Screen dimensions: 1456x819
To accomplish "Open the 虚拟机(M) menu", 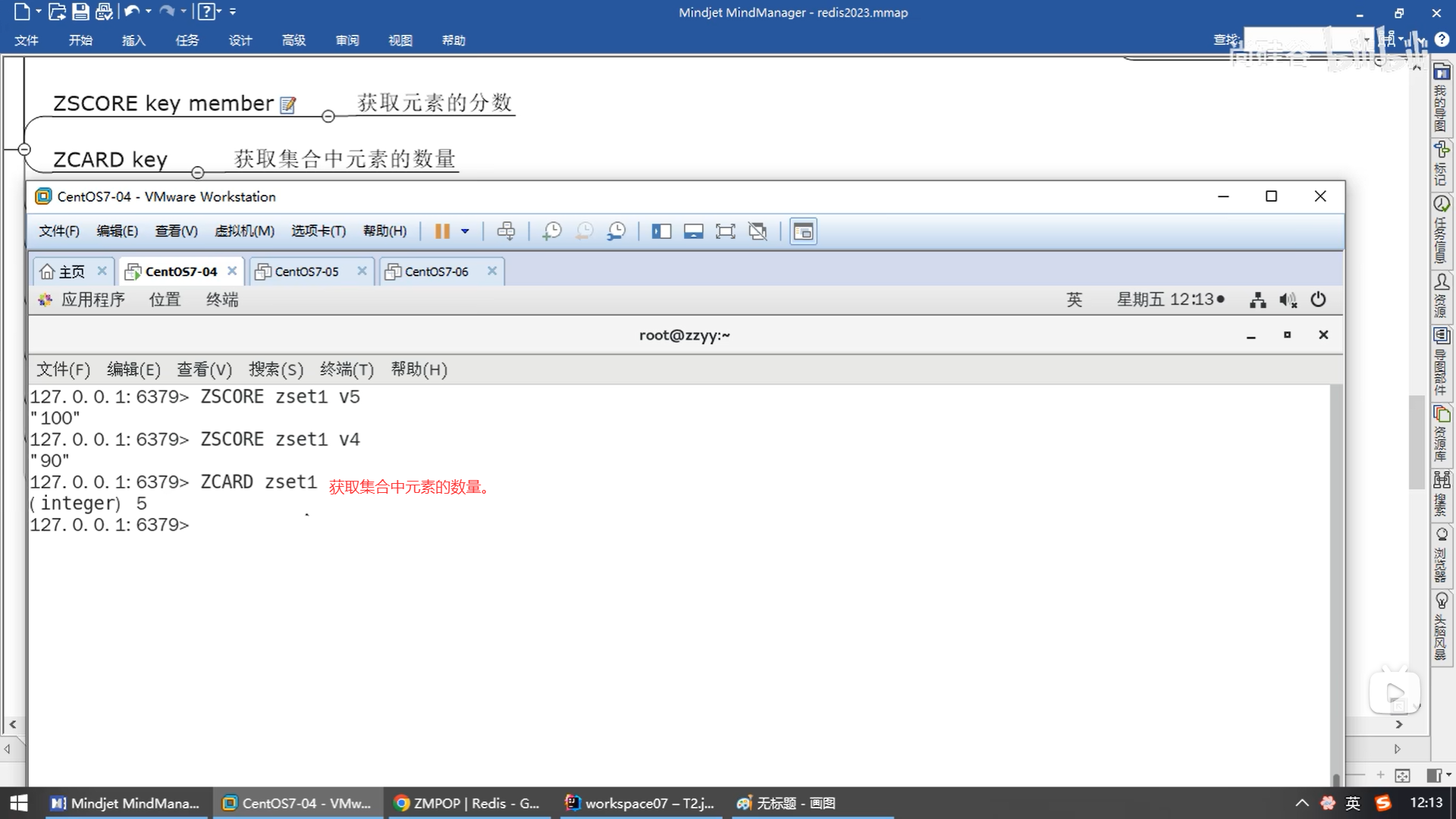I will (x=244, y=231).
